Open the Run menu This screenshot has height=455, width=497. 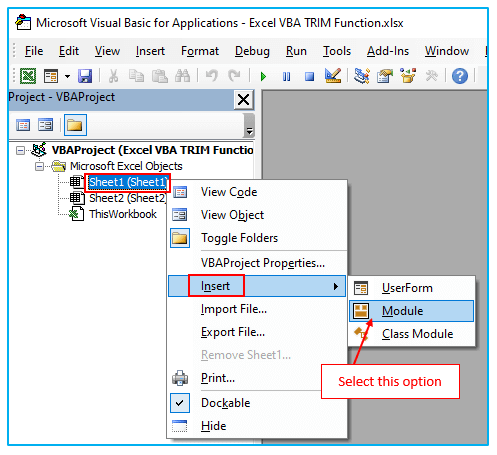tap(296, 51)
